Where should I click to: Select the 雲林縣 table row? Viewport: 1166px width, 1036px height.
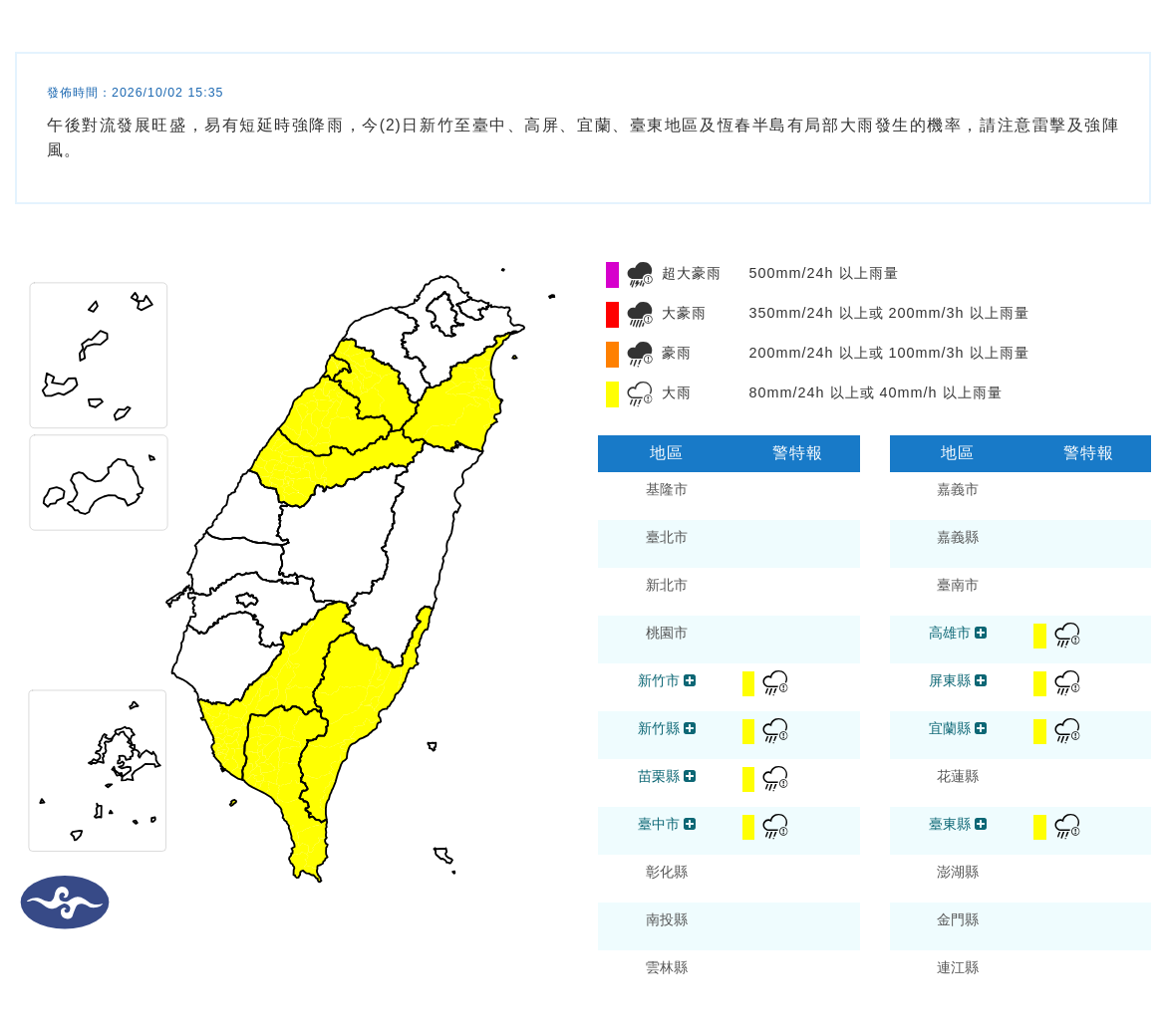click(x=729, y=973)
